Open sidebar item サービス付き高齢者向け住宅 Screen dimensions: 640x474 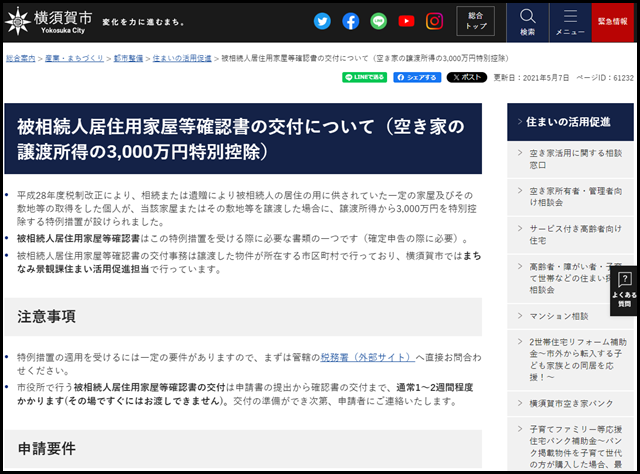570,235
